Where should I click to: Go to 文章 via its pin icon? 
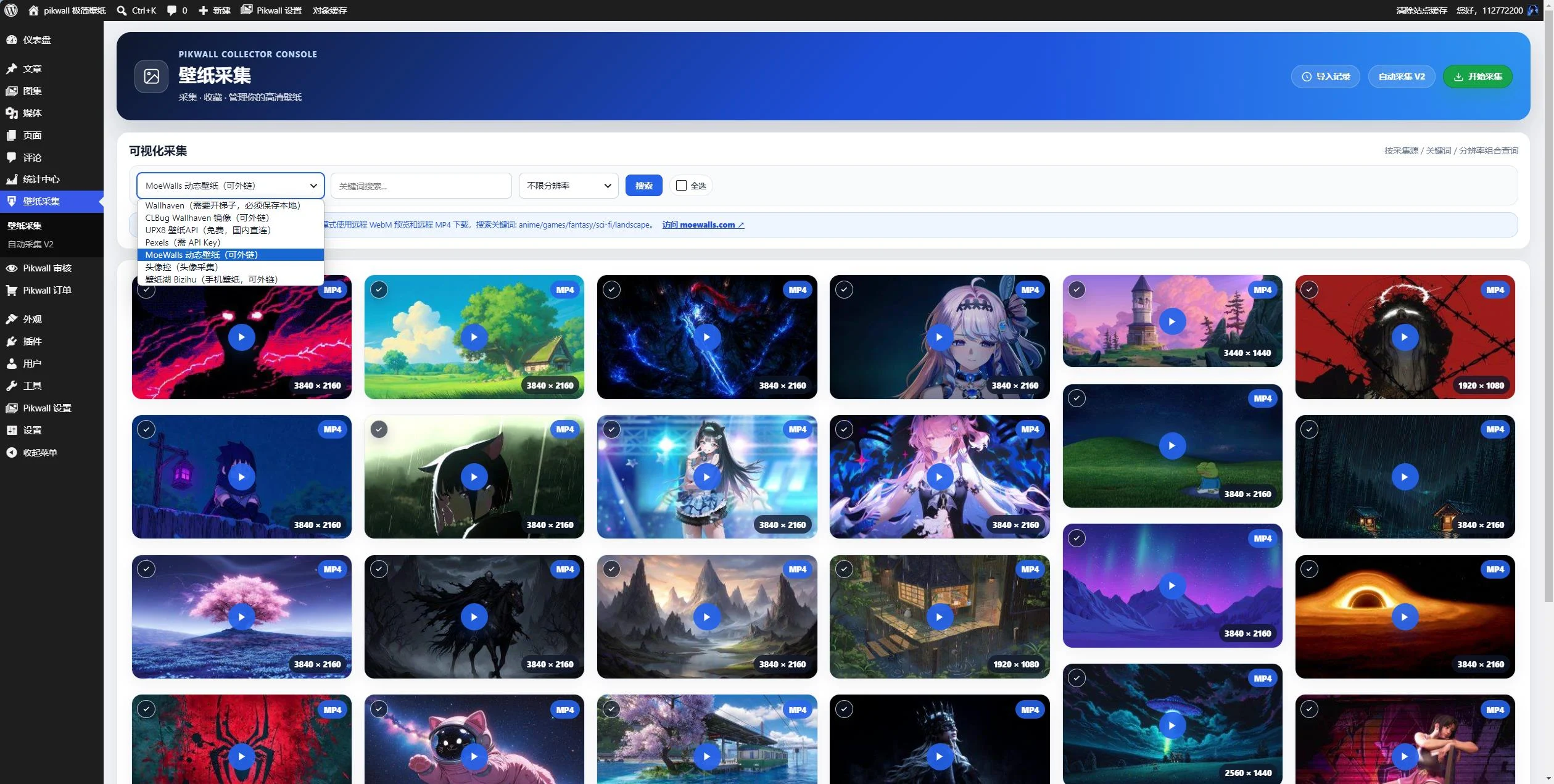12,68
